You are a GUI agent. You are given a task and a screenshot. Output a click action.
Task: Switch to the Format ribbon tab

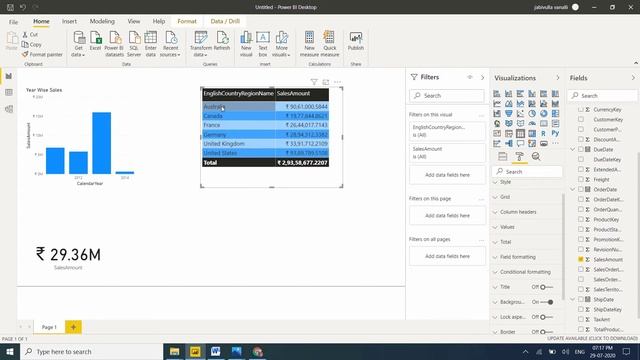click(x=187, y=21)
